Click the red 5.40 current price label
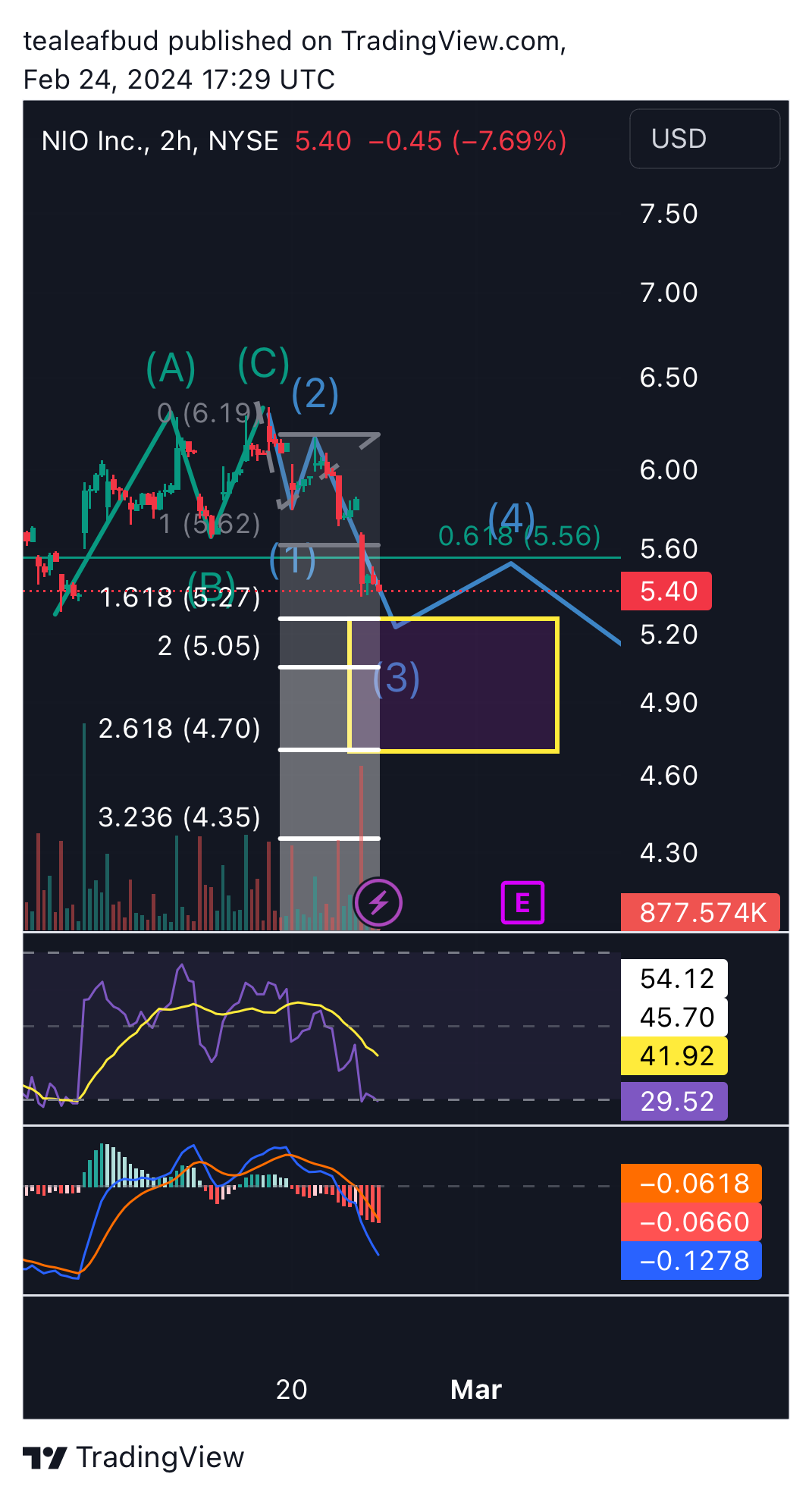The image size is (812, 1499). click(666, 591)
